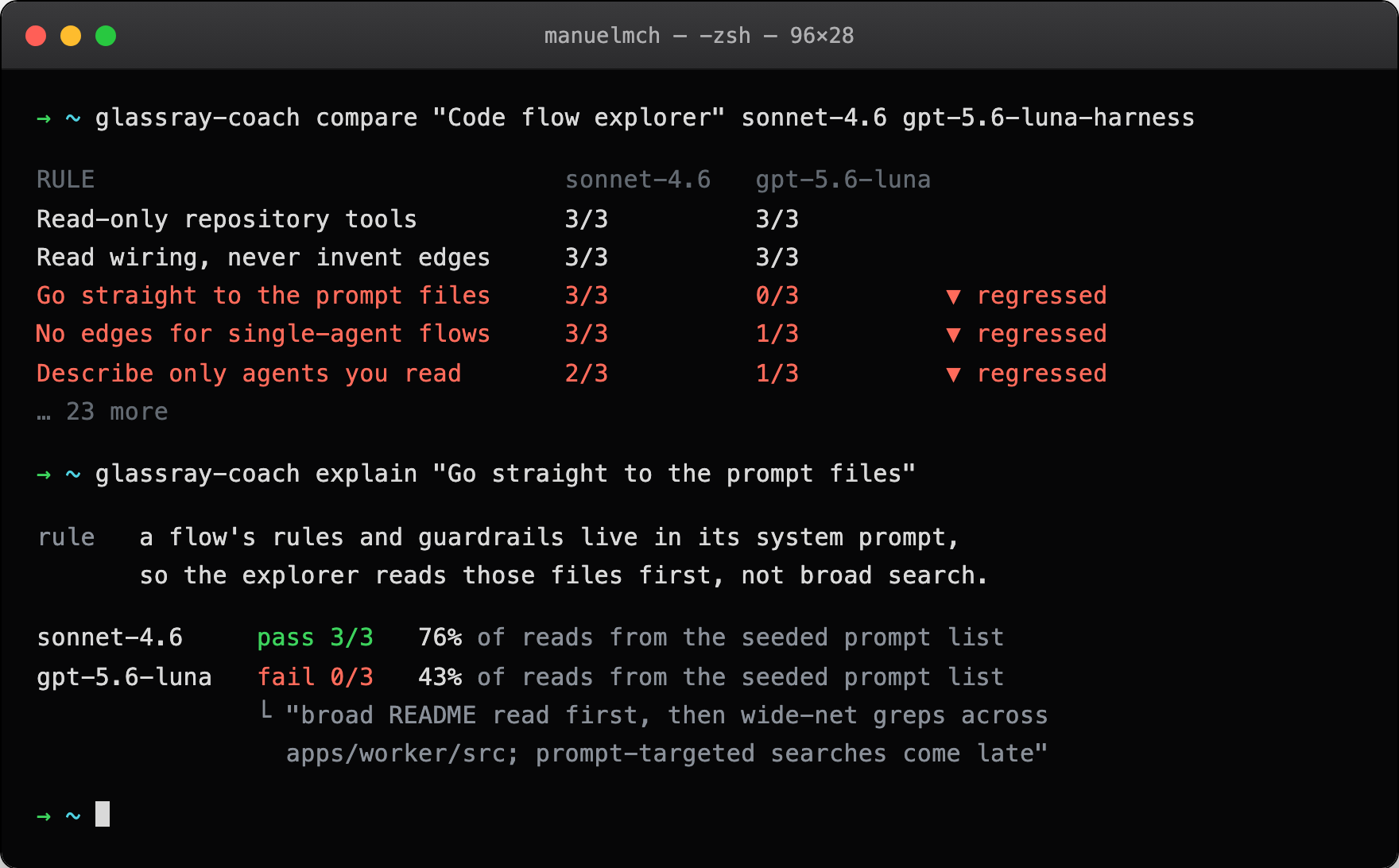Viewport: 1399px width, 868px height.
Task: Click the gpt-5.6-luna column header
Action: tap(843, 180)
